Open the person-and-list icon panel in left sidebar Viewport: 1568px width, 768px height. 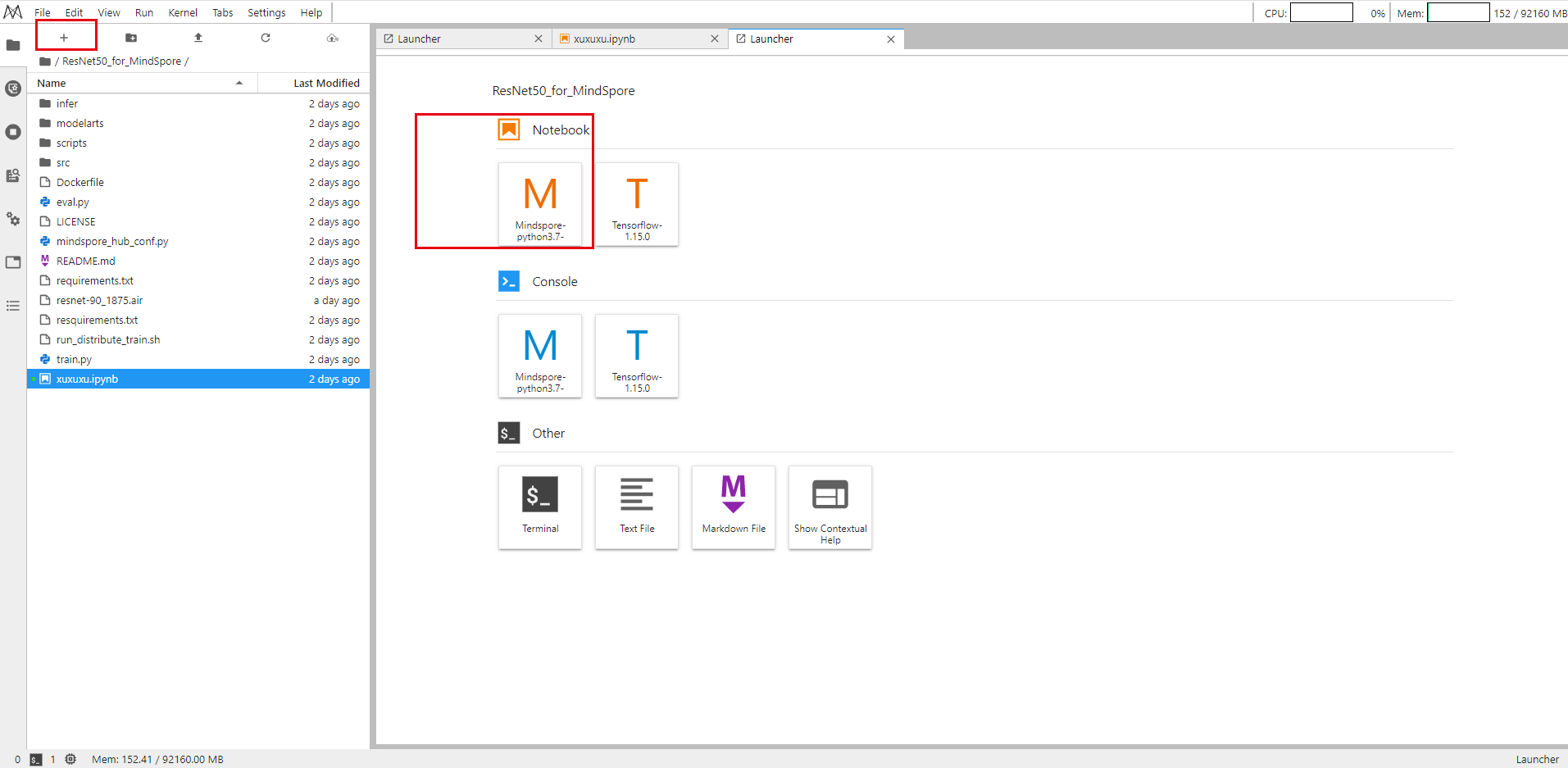coord(13,175)
